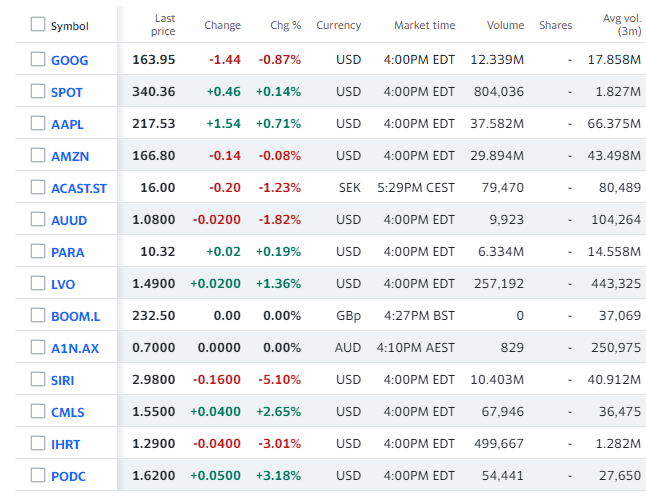
Task: Sort by Change column header
Action: 222,25
